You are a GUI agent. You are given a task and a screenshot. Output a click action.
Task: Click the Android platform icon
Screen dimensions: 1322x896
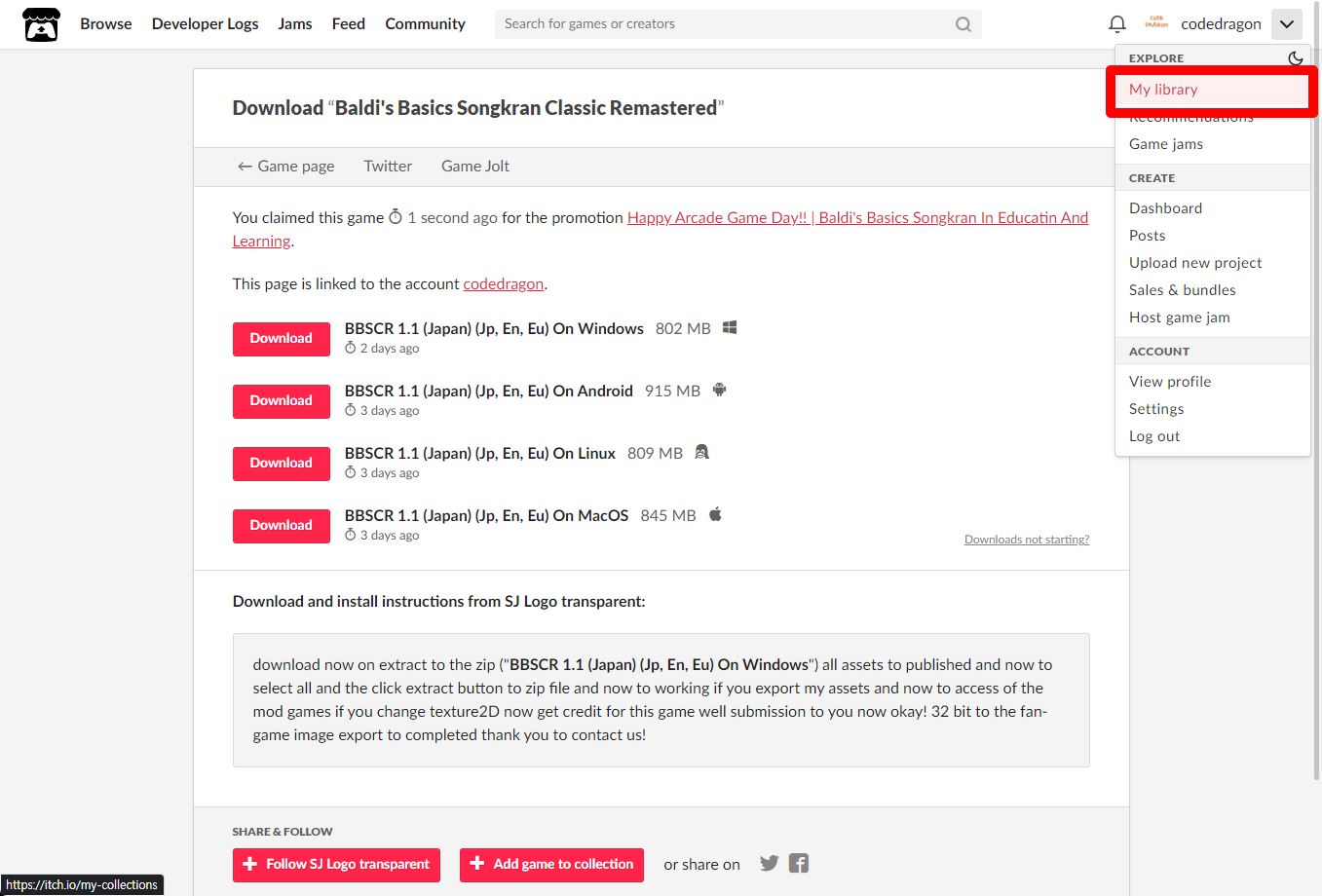coord(719,391)
